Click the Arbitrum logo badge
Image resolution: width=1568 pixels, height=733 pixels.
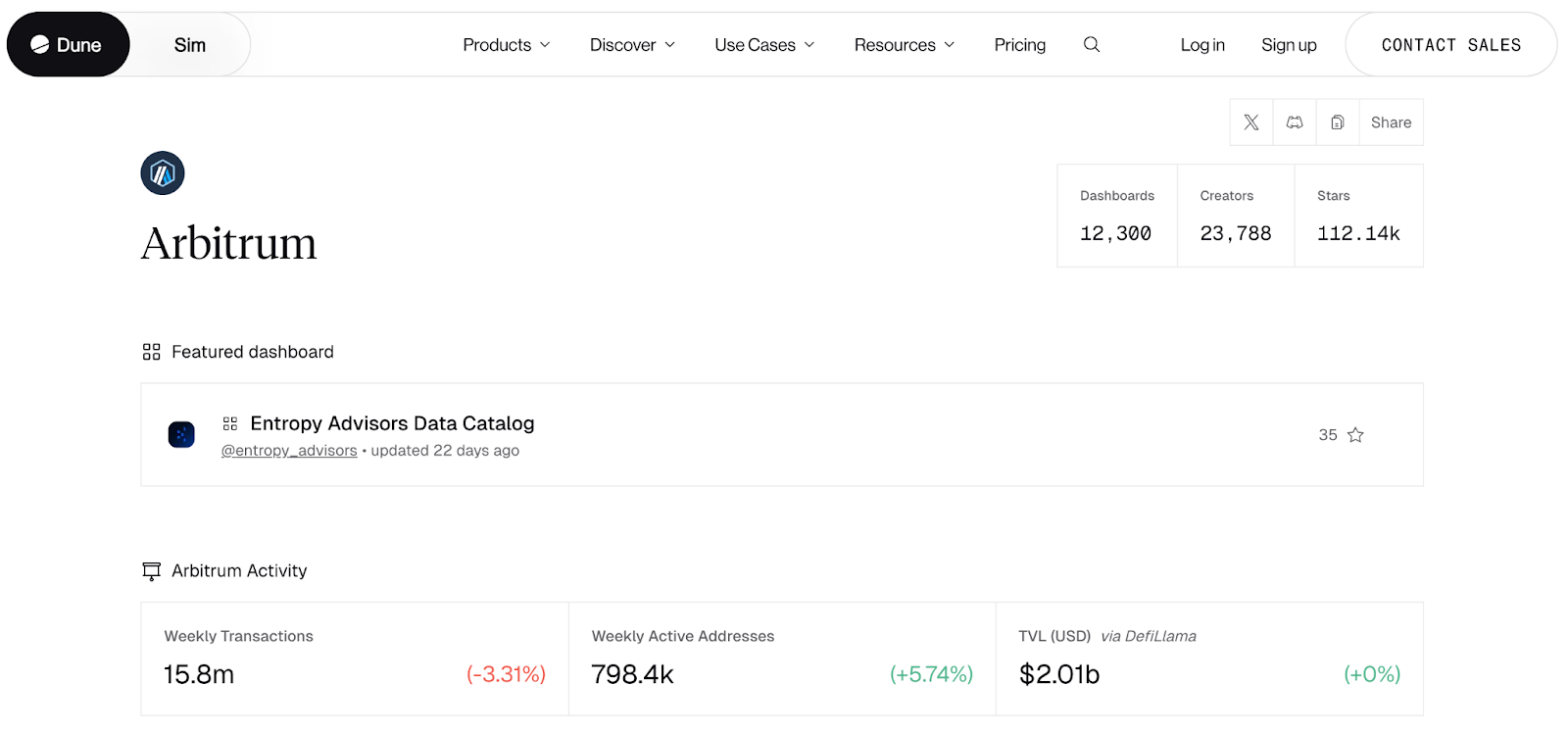pyautogui.click(x=163, y=173)
